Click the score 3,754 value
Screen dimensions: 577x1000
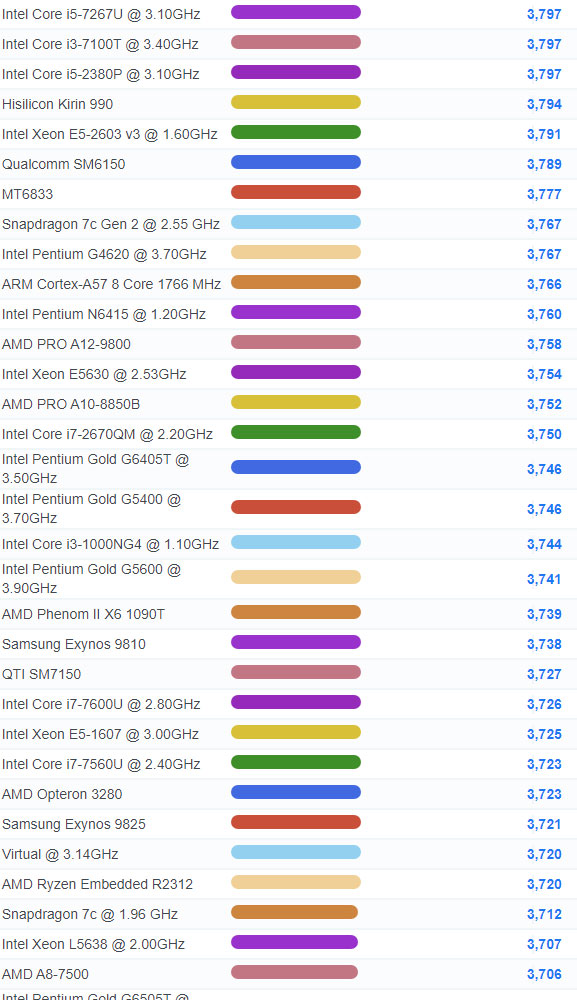544,374
